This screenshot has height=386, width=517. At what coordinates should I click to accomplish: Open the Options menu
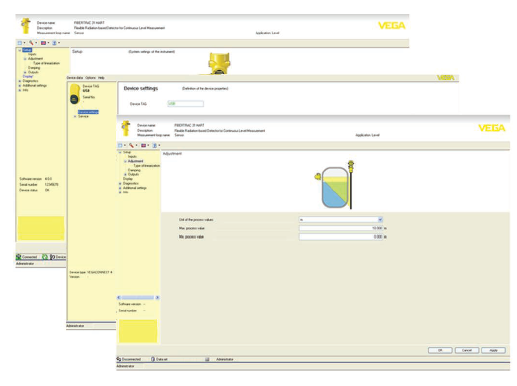[x=90, y=78]
